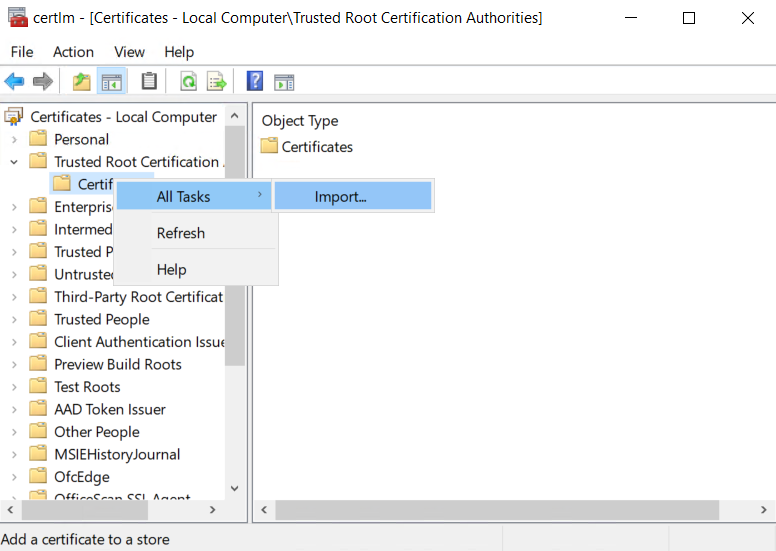Maximize the certlm window

pyautogui.click(x=689, y=18)
